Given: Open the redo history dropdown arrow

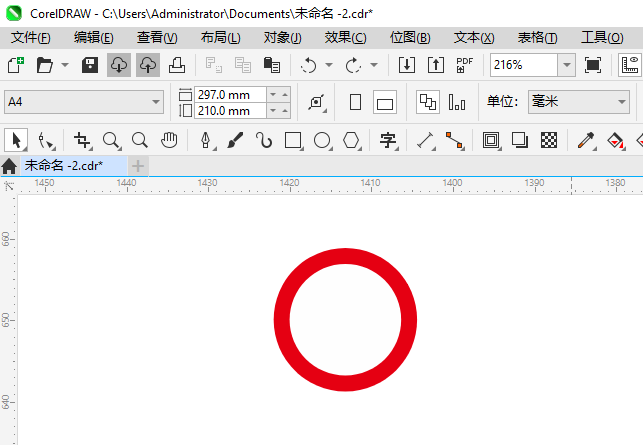Looking at the screenshot, I should coord(374,65).
